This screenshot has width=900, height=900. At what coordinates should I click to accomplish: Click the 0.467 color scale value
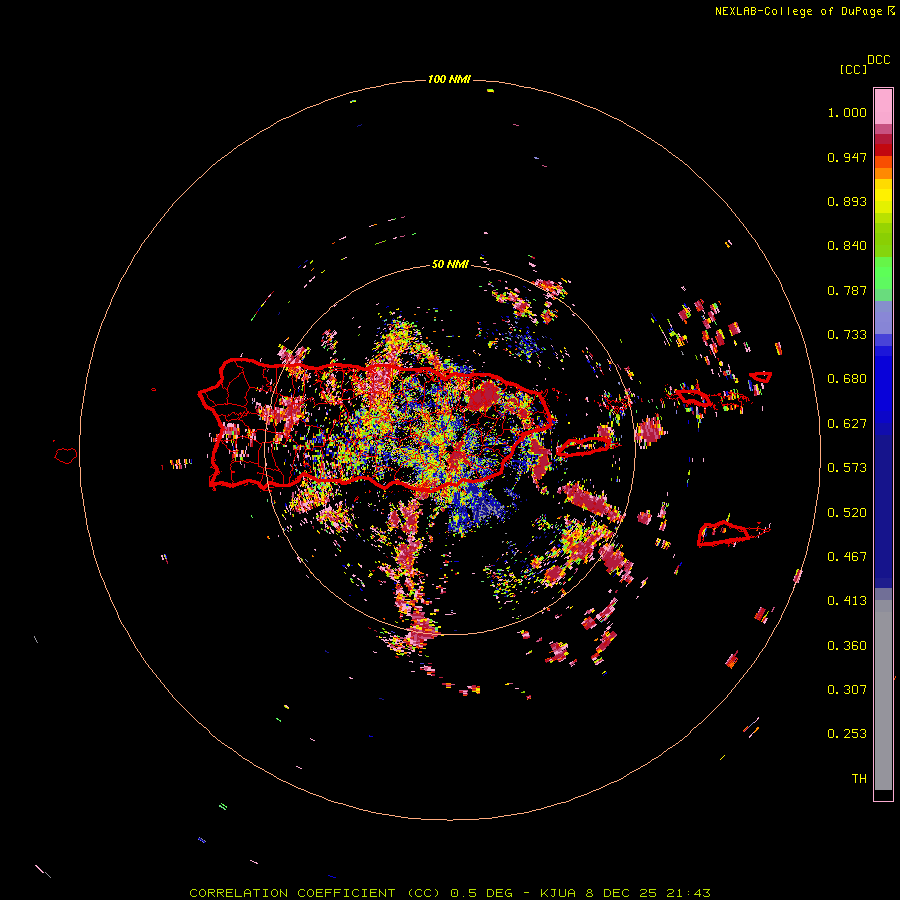[847, 557]
